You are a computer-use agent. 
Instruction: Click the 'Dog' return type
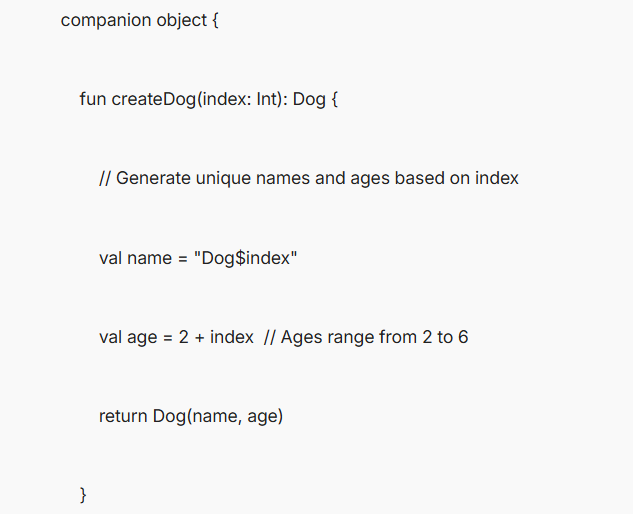[309, 99]
